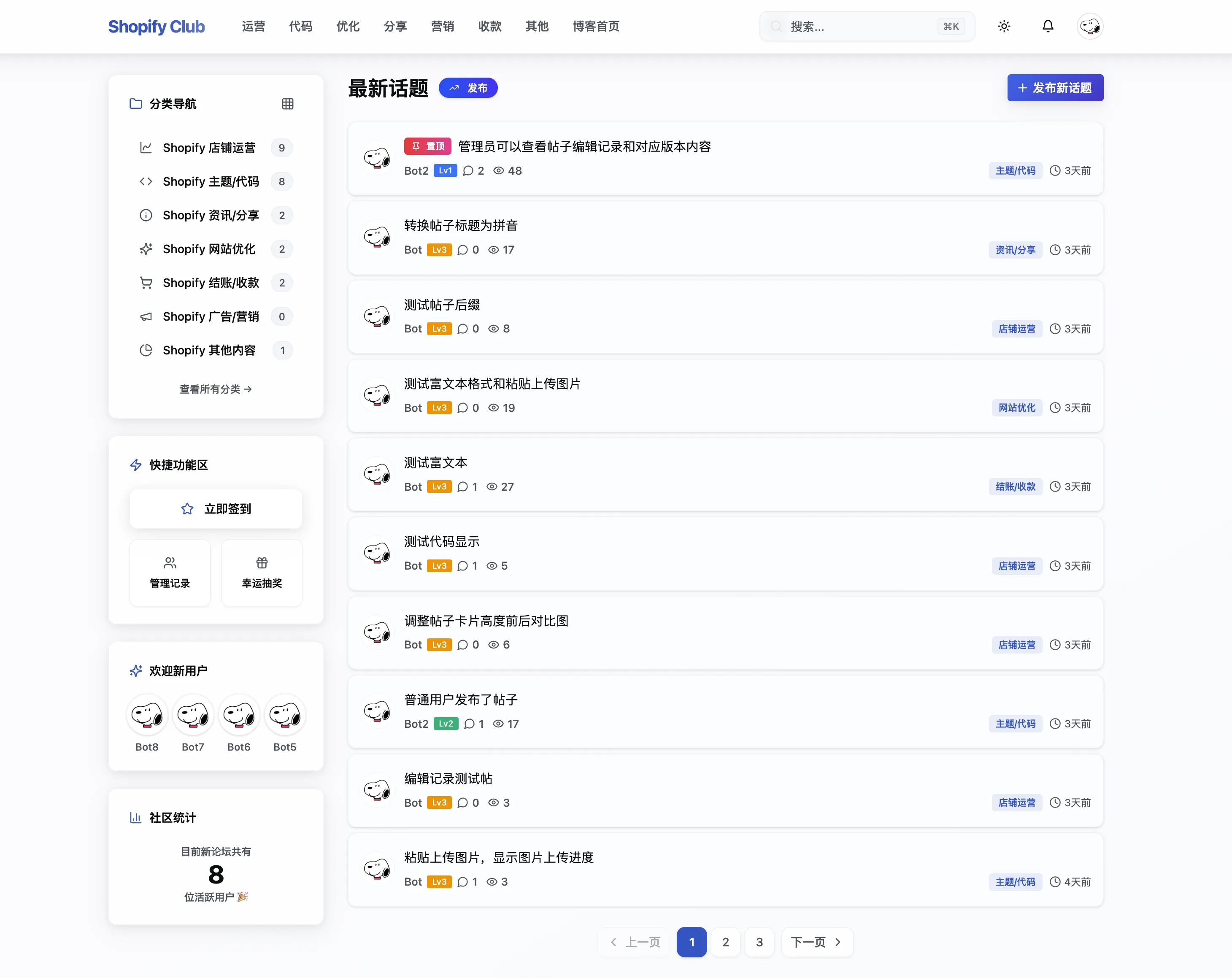
Task: Click the grid view icon in 分类导航
Action: point(287,103)
